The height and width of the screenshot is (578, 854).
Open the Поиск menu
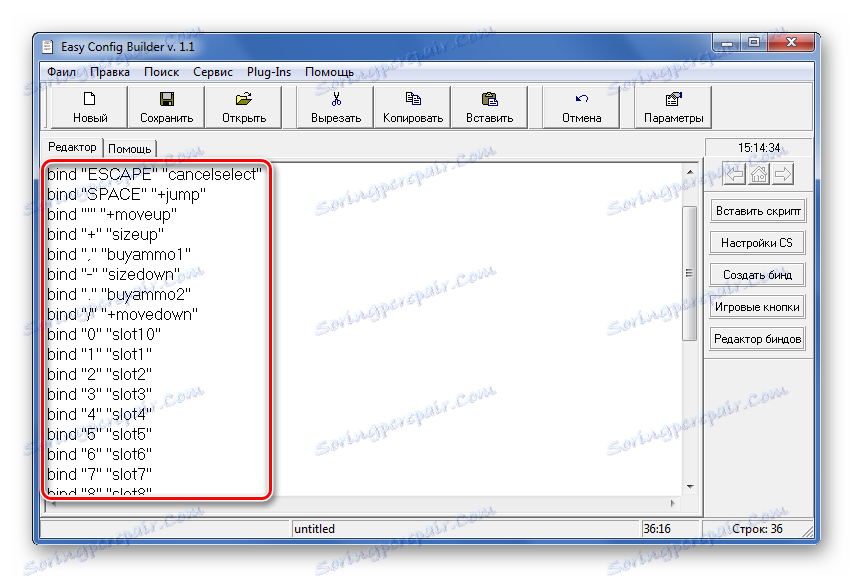point(161,72)
